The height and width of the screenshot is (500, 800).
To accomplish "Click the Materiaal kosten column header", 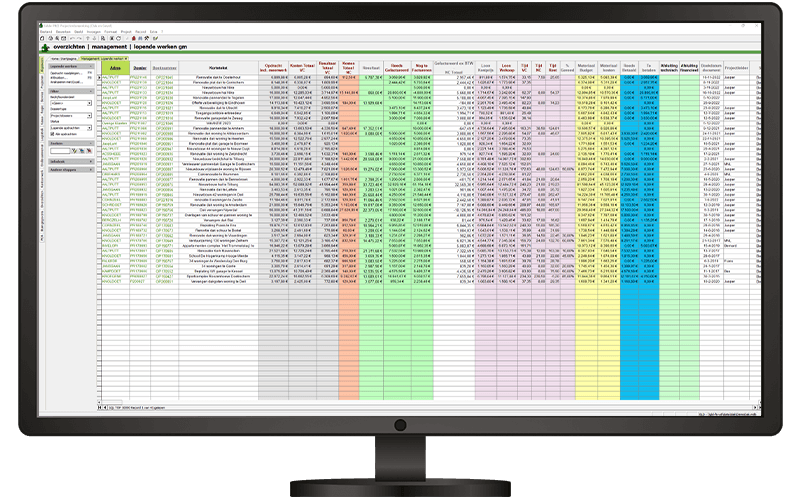I will 608,68.
